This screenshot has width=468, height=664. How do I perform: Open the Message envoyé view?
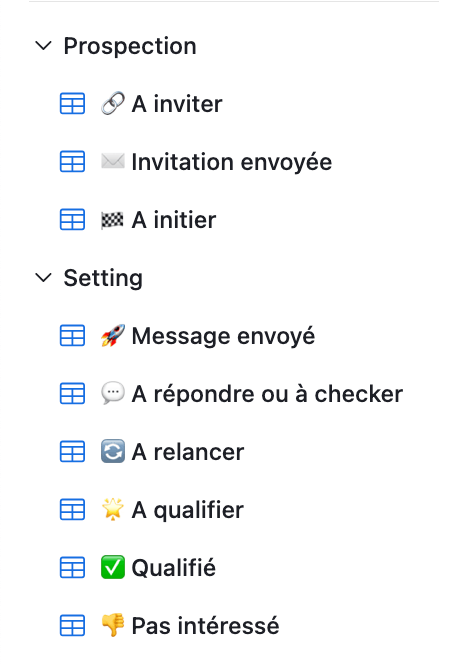tap(223, 336)
